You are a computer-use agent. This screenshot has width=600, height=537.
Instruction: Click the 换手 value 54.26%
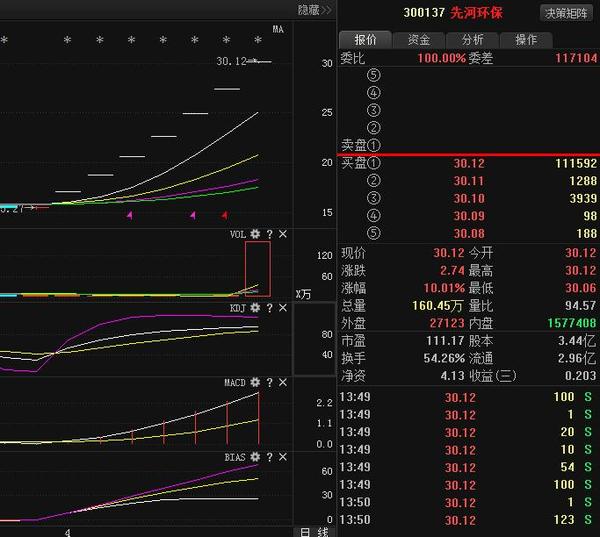pyautogui.click(x=444, y=358)
